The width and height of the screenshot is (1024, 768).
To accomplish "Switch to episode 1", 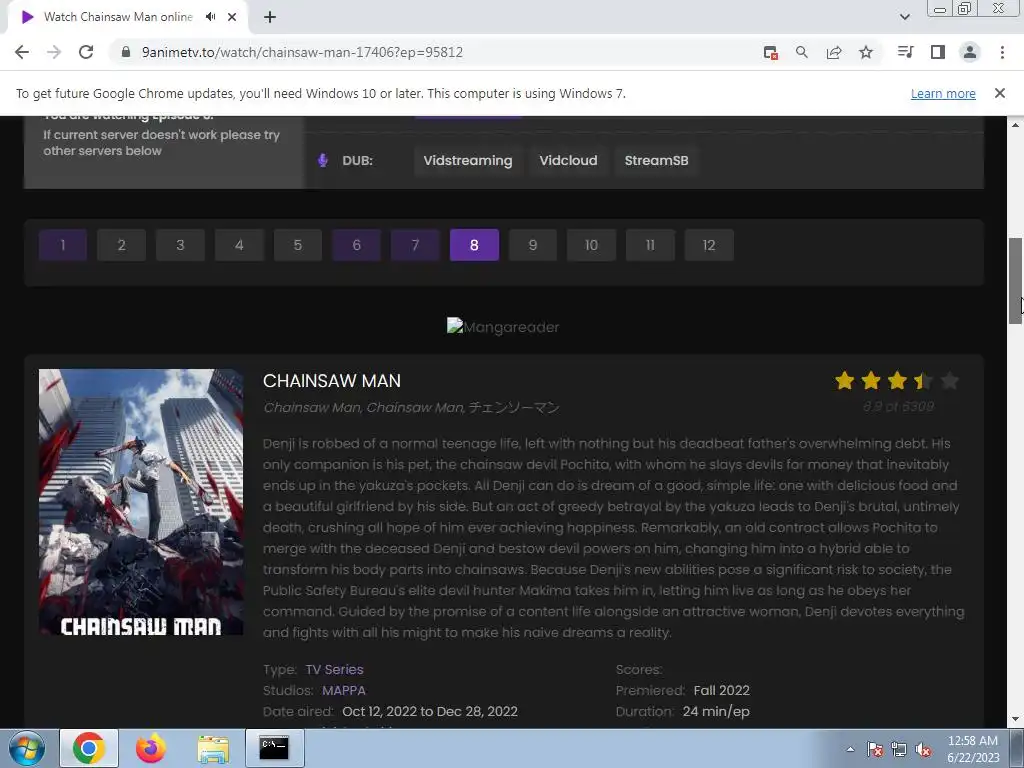I will click(x=63, y=245).
